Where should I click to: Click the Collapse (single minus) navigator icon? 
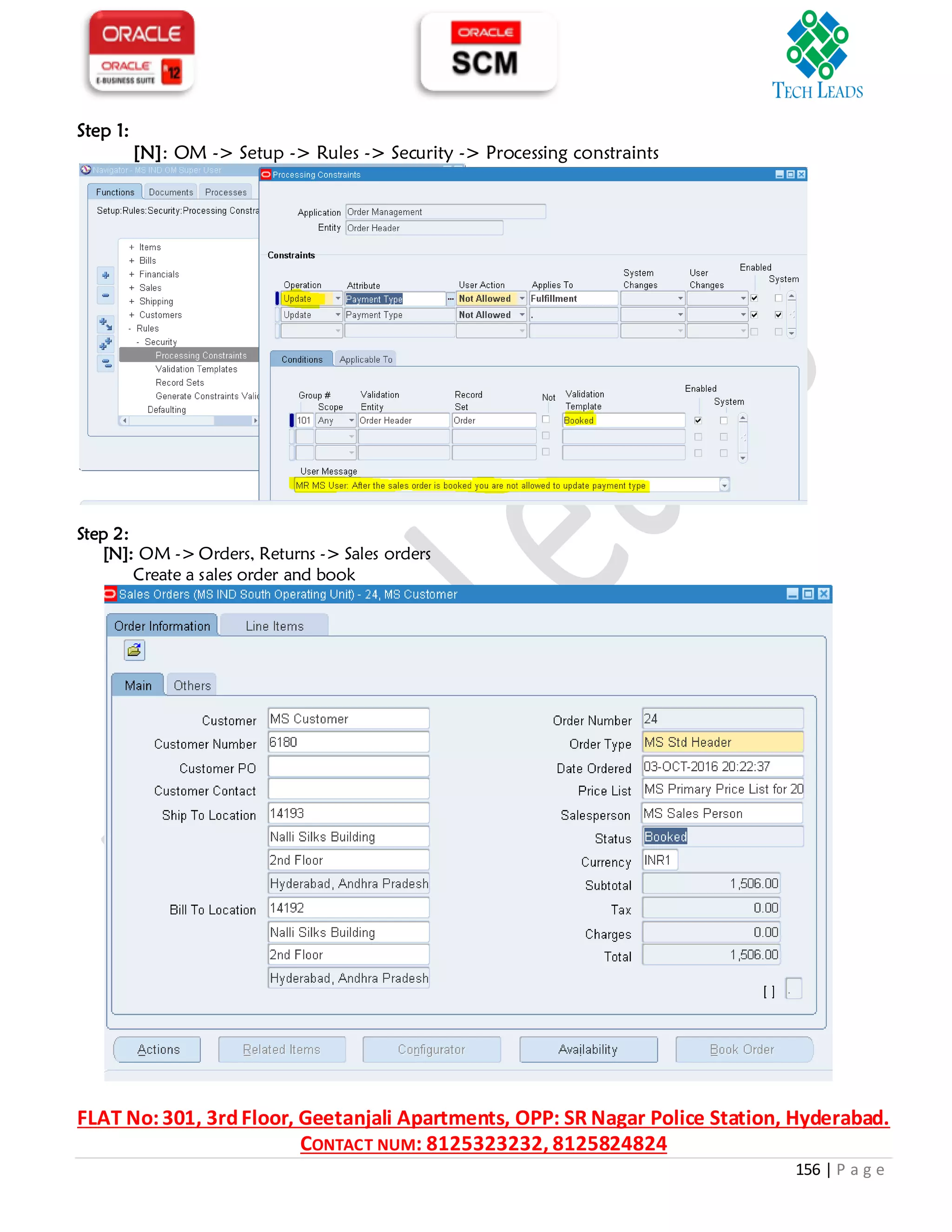(106, 295)
